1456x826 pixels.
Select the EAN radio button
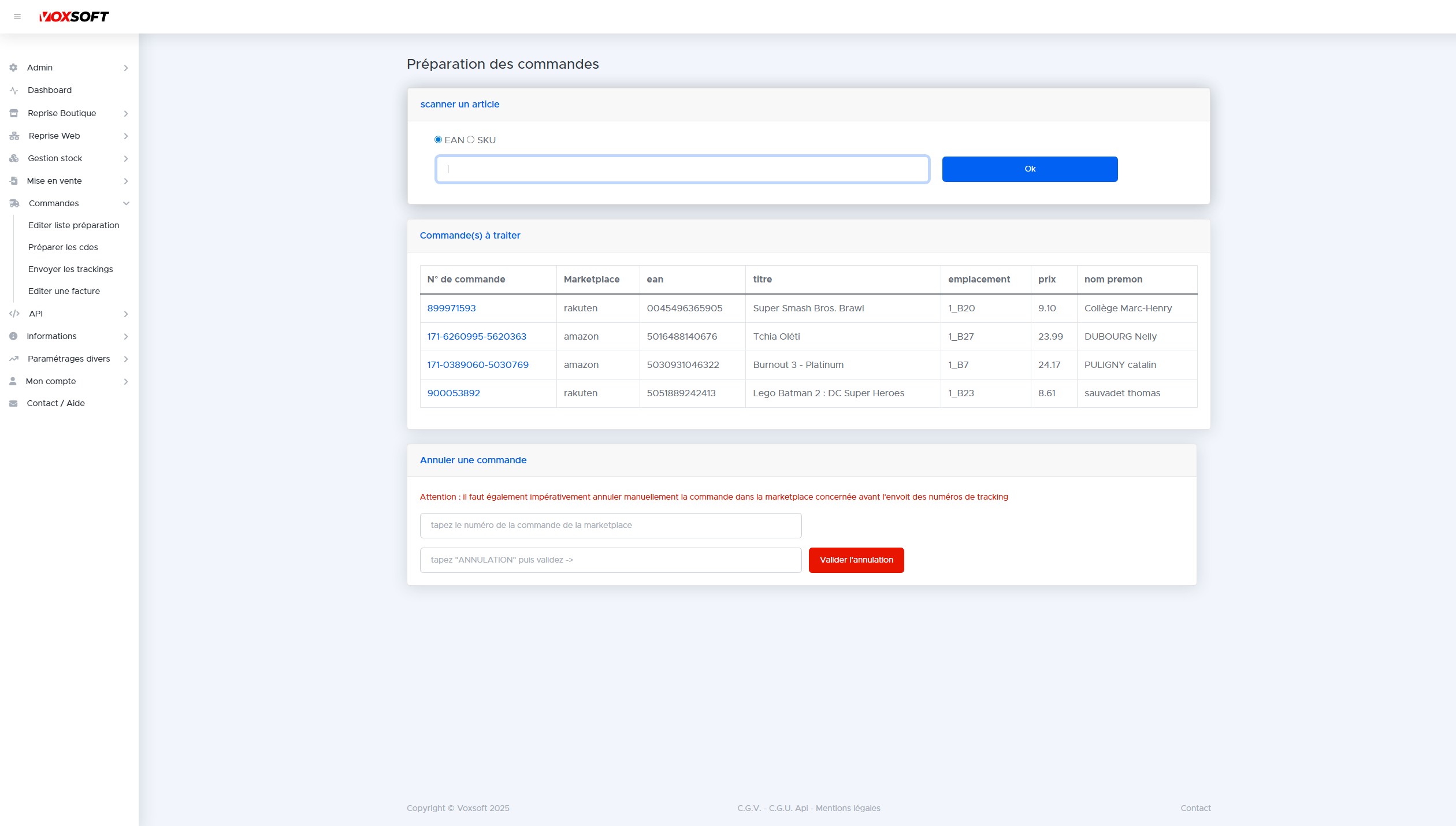[x=438, y=140]
